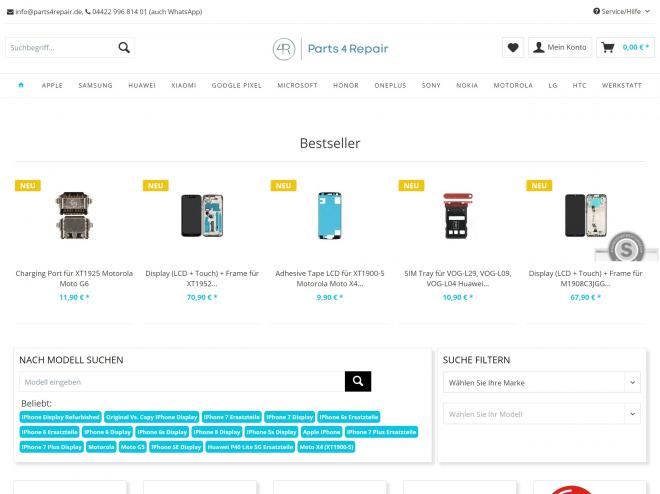660x494 pixels.
Task: Click the Service/Hilfe question mark icon
Action: [596, 11]
